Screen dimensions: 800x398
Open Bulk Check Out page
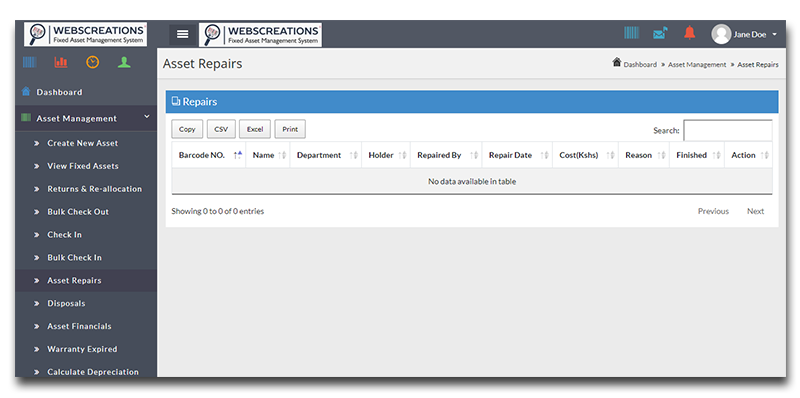click(x=78, y=212)
